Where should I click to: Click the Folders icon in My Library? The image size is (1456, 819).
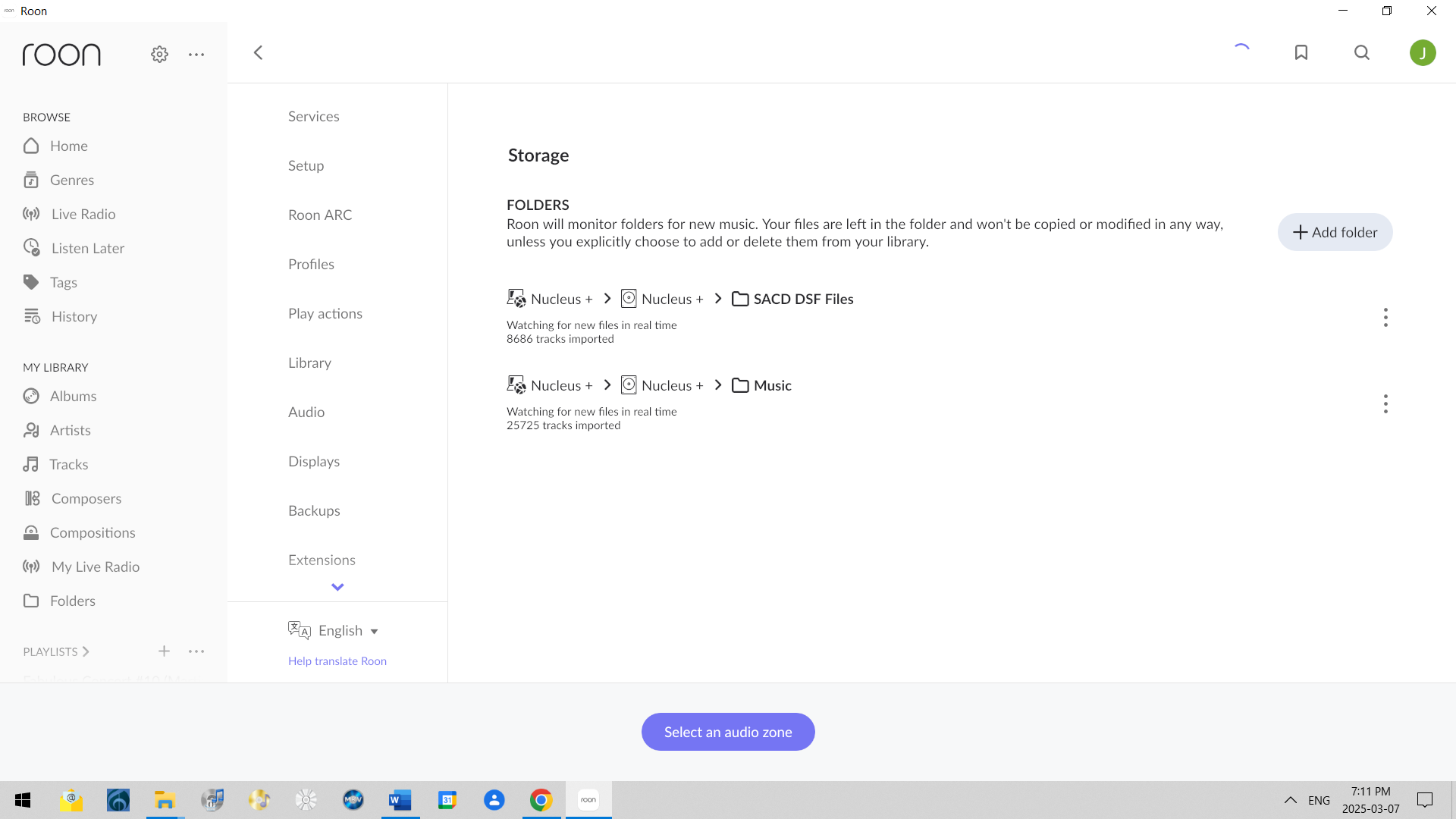point(31,601)
